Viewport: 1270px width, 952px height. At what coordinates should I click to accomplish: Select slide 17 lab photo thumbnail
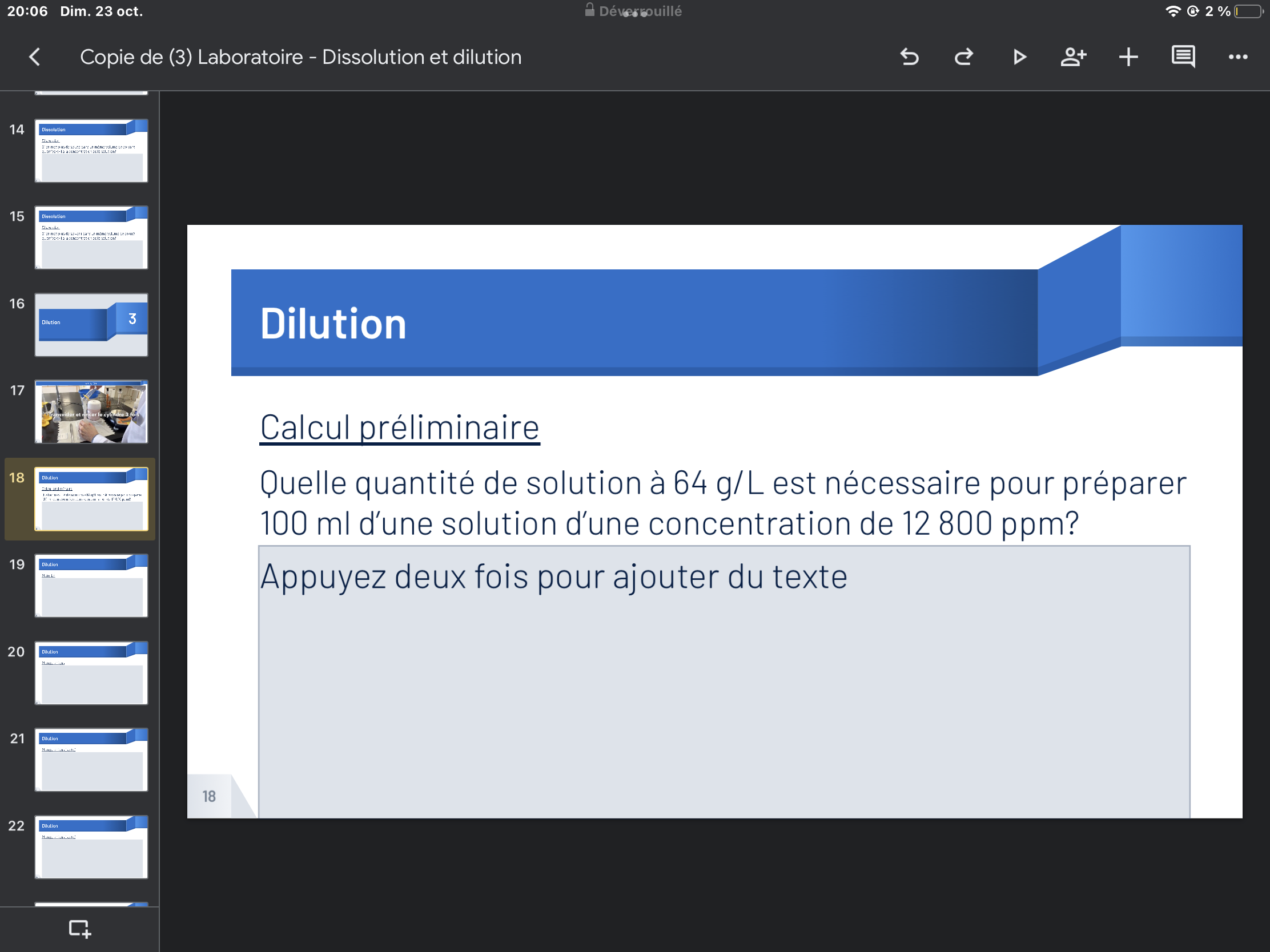[91, 412]
